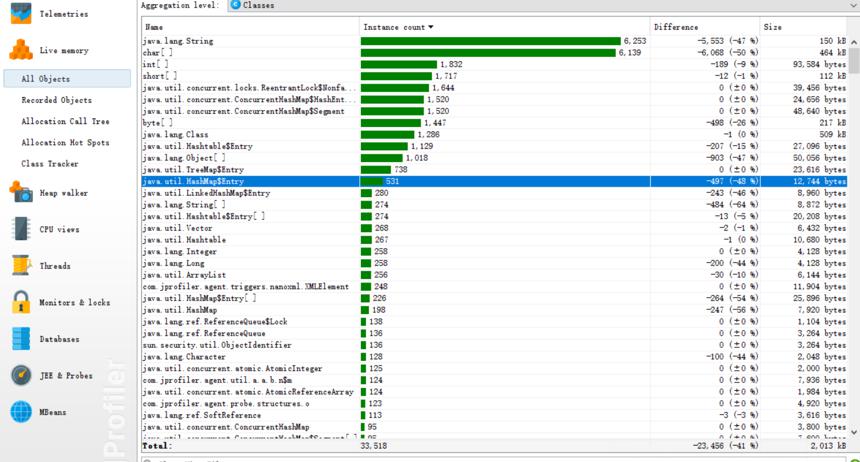Screen dimensions: 860x462
Task: Sort by the Name column header
Action: point(250,27)
